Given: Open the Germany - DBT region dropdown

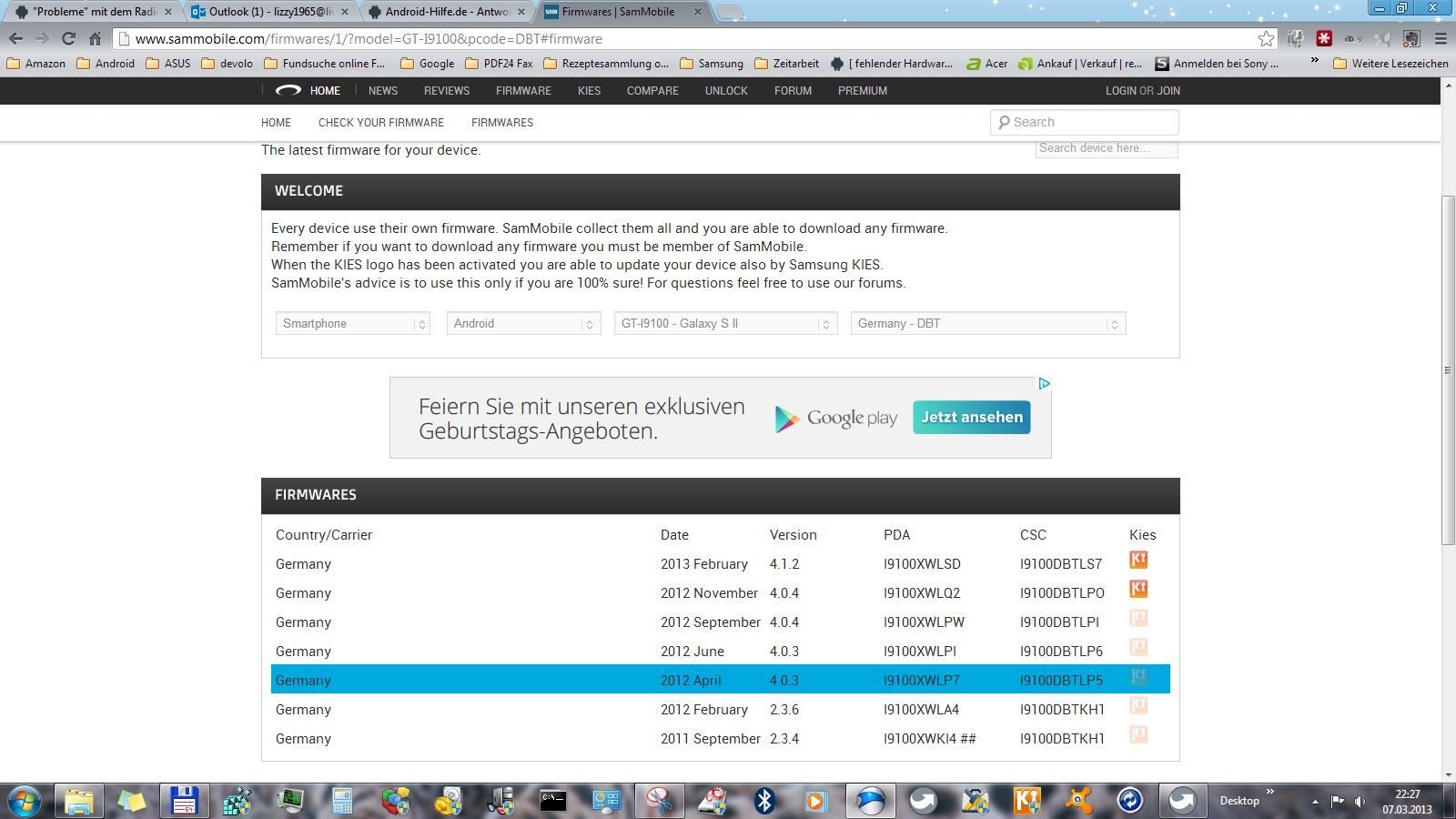Looking at the screenshot, I should pos(988,323).
